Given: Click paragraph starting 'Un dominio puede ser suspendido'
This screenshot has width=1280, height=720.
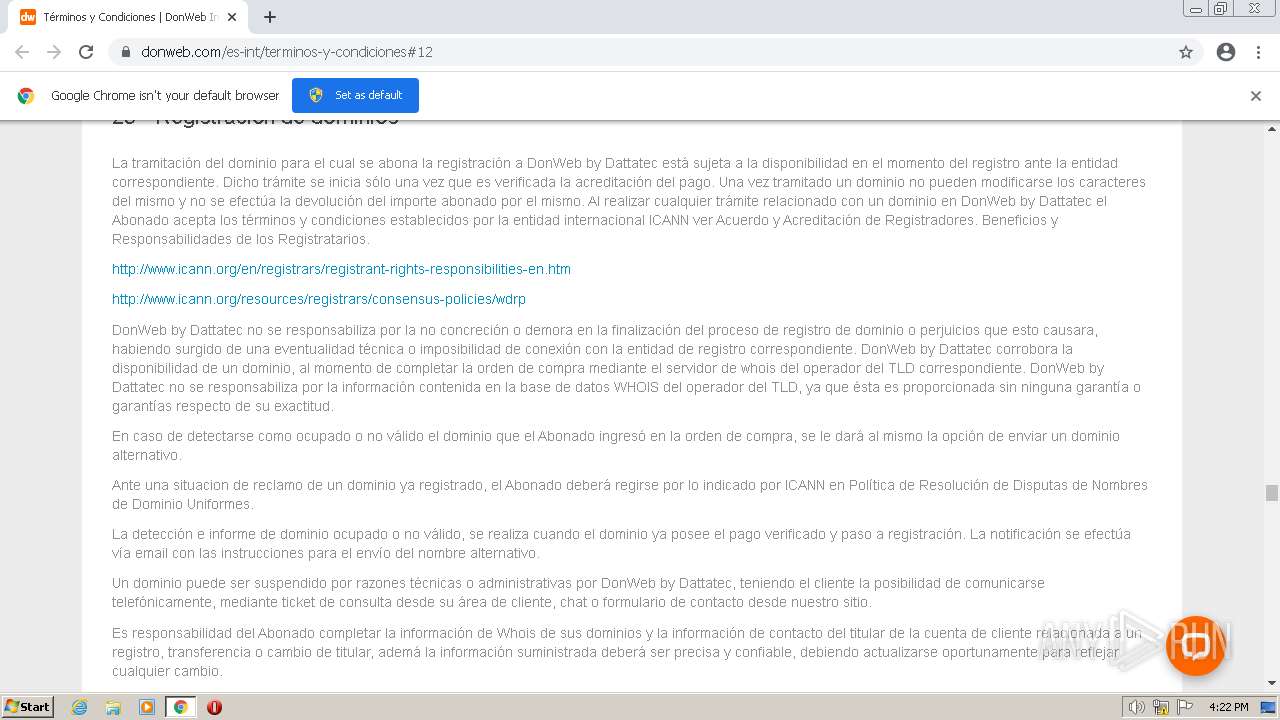Looking at the screenshot, I should 578,593.
